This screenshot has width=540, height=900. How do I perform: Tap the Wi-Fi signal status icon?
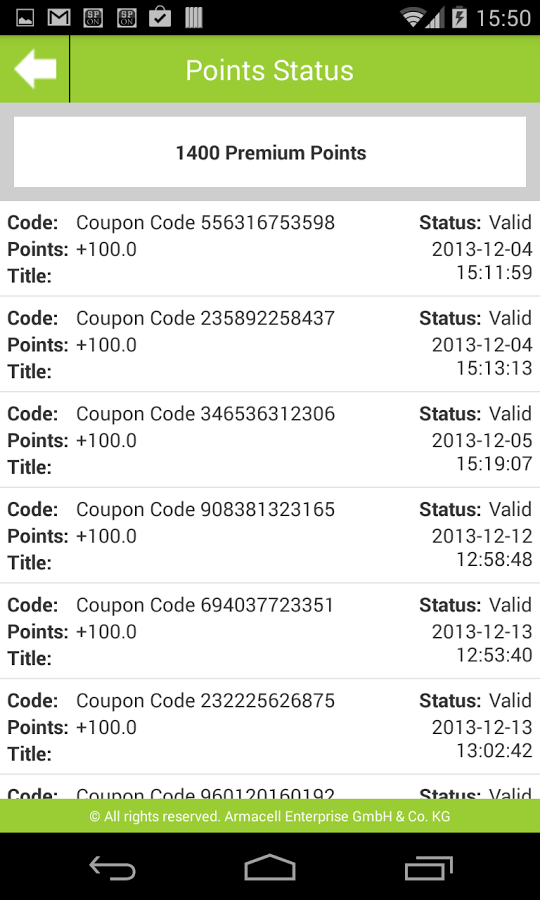(x=413, y=18)
